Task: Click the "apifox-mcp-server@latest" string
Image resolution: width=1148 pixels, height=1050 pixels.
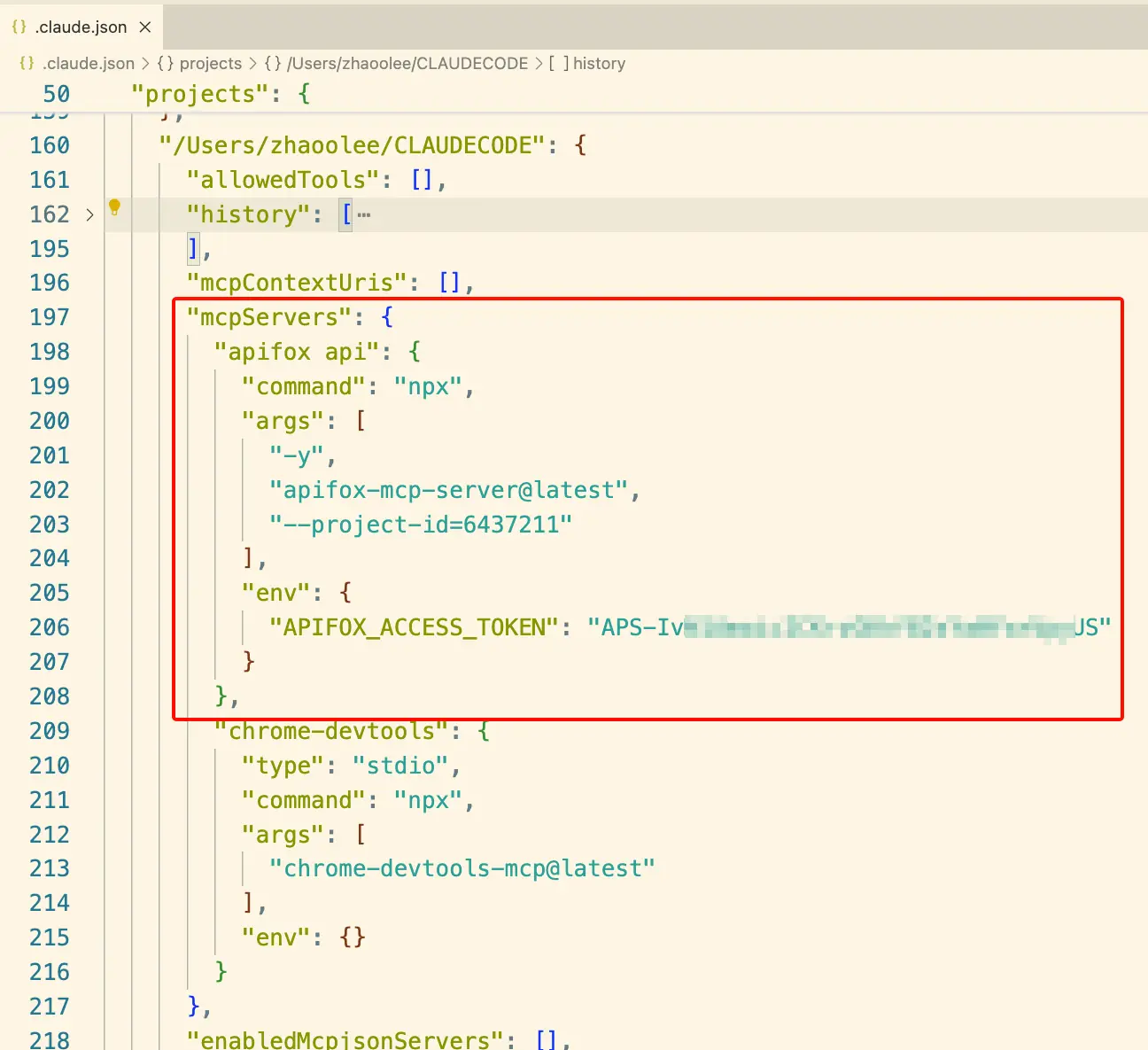Action: pos(449,490)
